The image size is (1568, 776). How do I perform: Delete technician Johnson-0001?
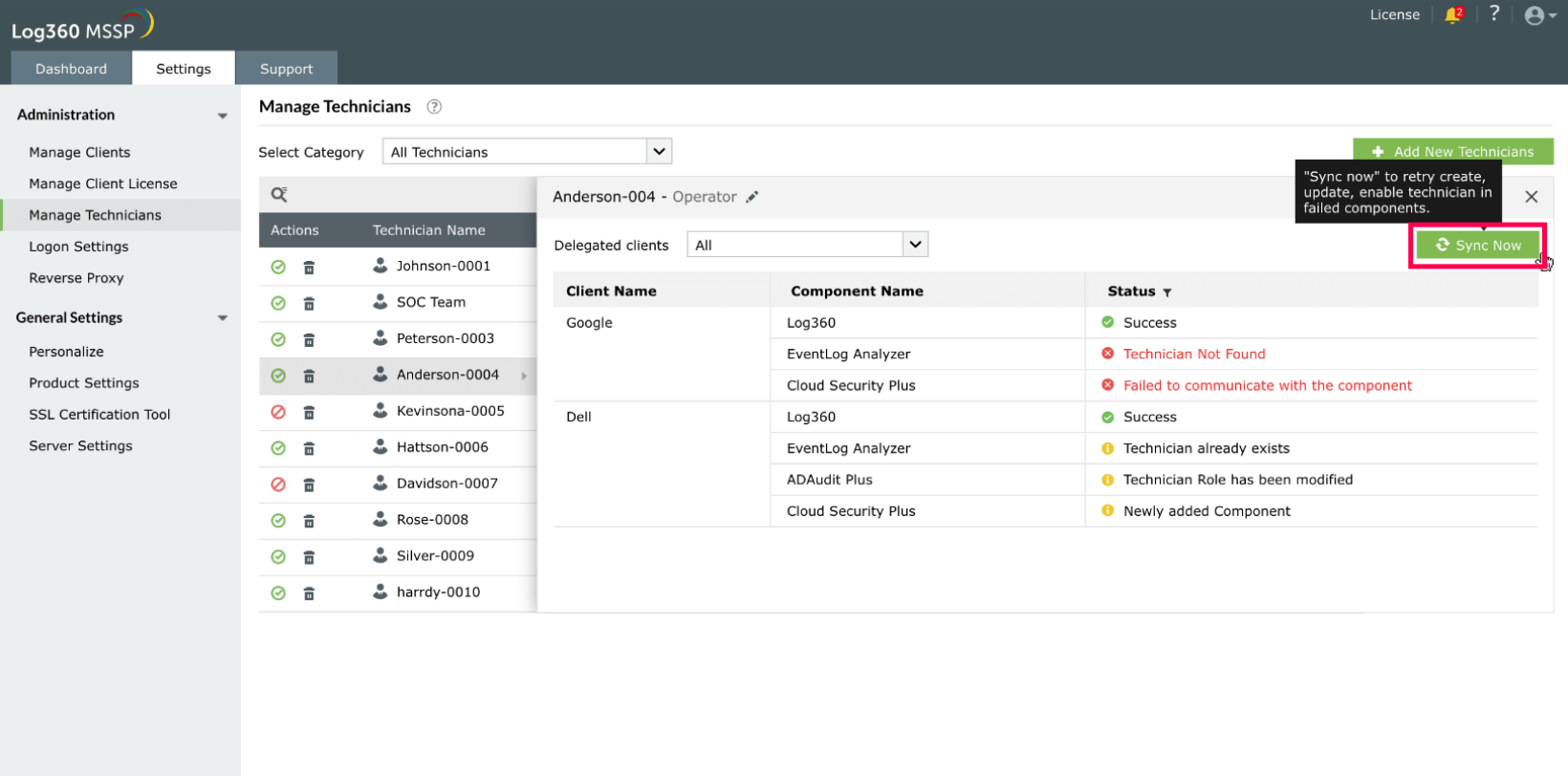tap(309, 268)
